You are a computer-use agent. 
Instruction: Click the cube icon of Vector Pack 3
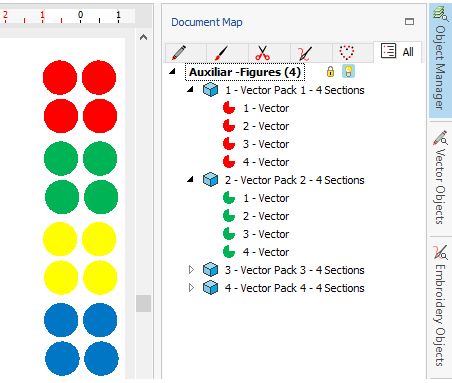[210, 270]
